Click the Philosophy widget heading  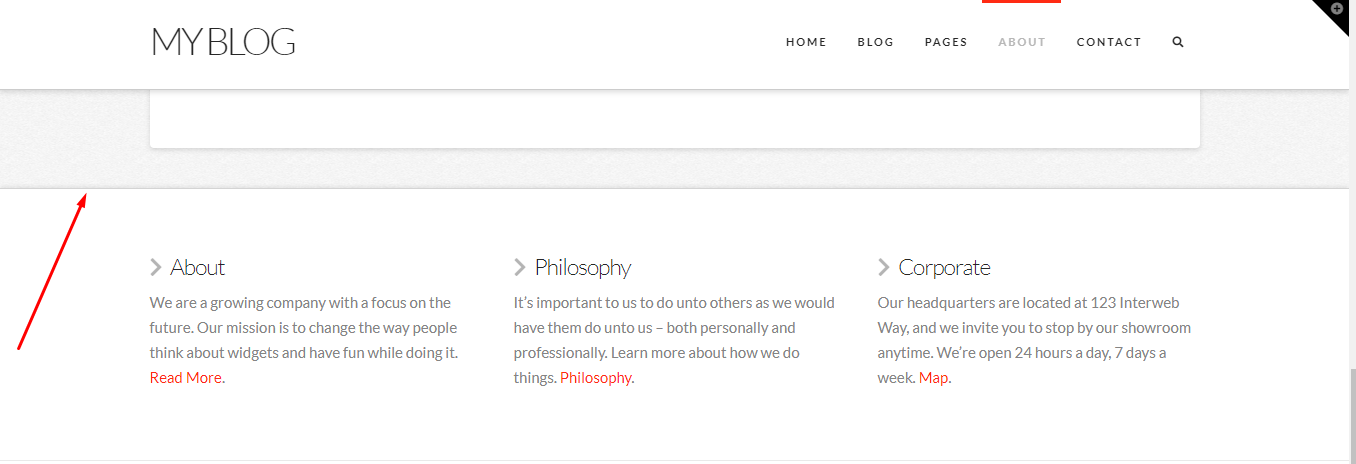click(x=583, y=268)
